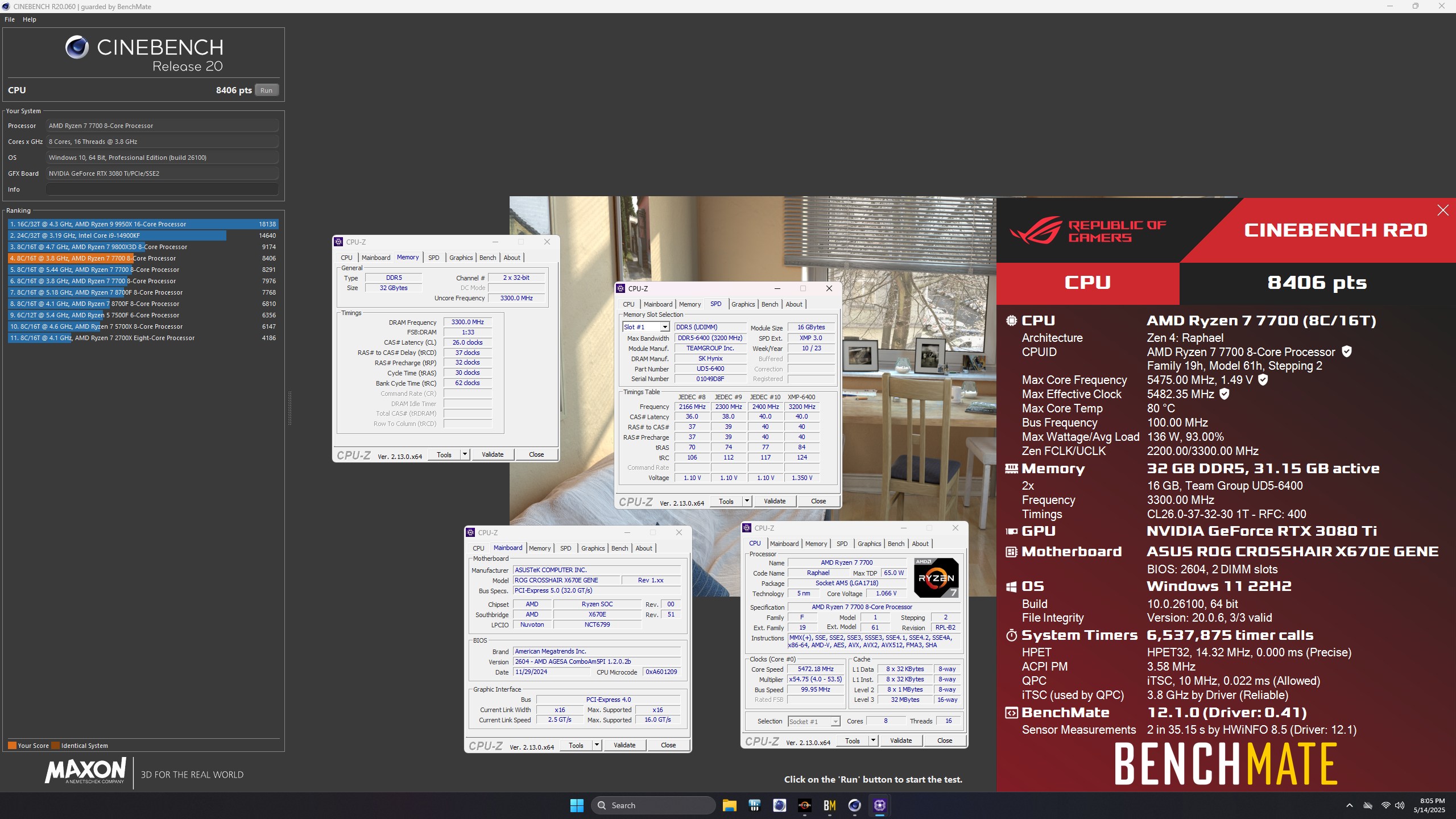Switch to Memory tab in CPU-Z CPU window
The image size is (1456, 819).
pos(816,544)
